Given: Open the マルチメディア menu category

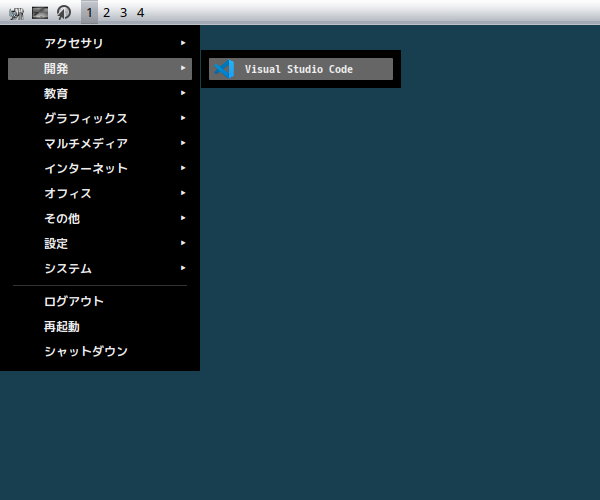Looking at the screenshot, I should click(100, 143).
